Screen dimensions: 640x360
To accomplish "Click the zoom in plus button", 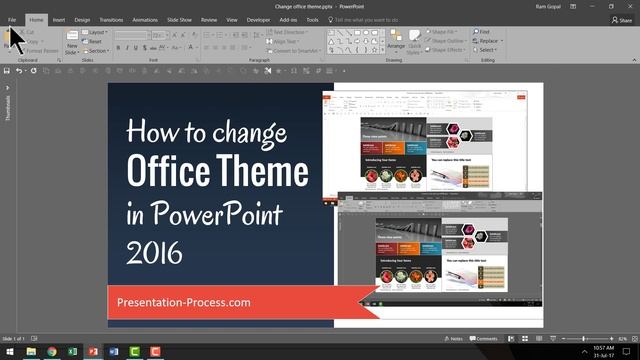I will click(611, 339).
